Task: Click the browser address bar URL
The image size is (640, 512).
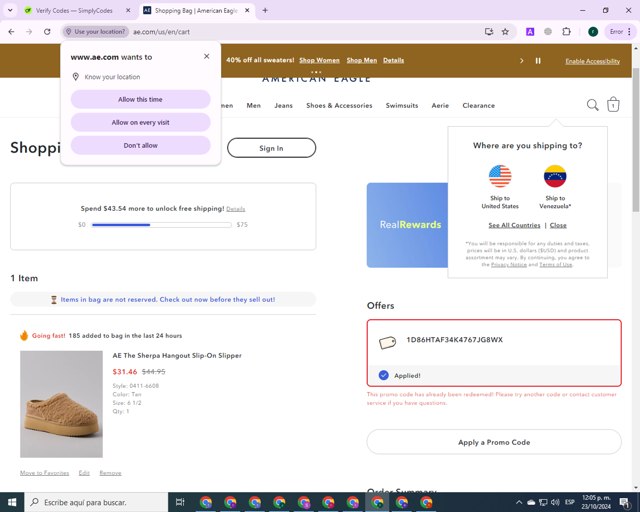Action: point(161,32)
